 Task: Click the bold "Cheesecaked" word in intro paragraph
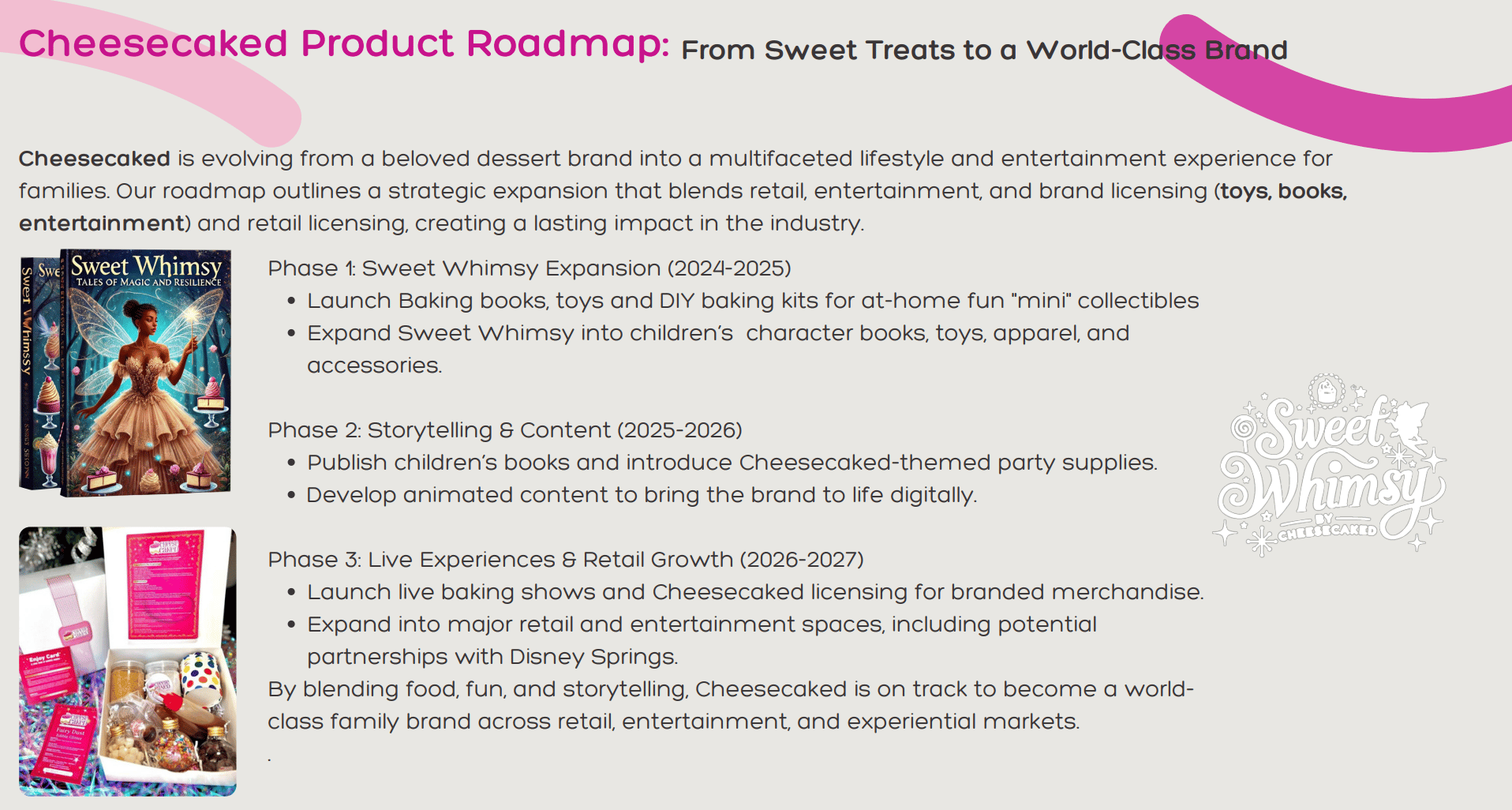(x=95, y=159)
